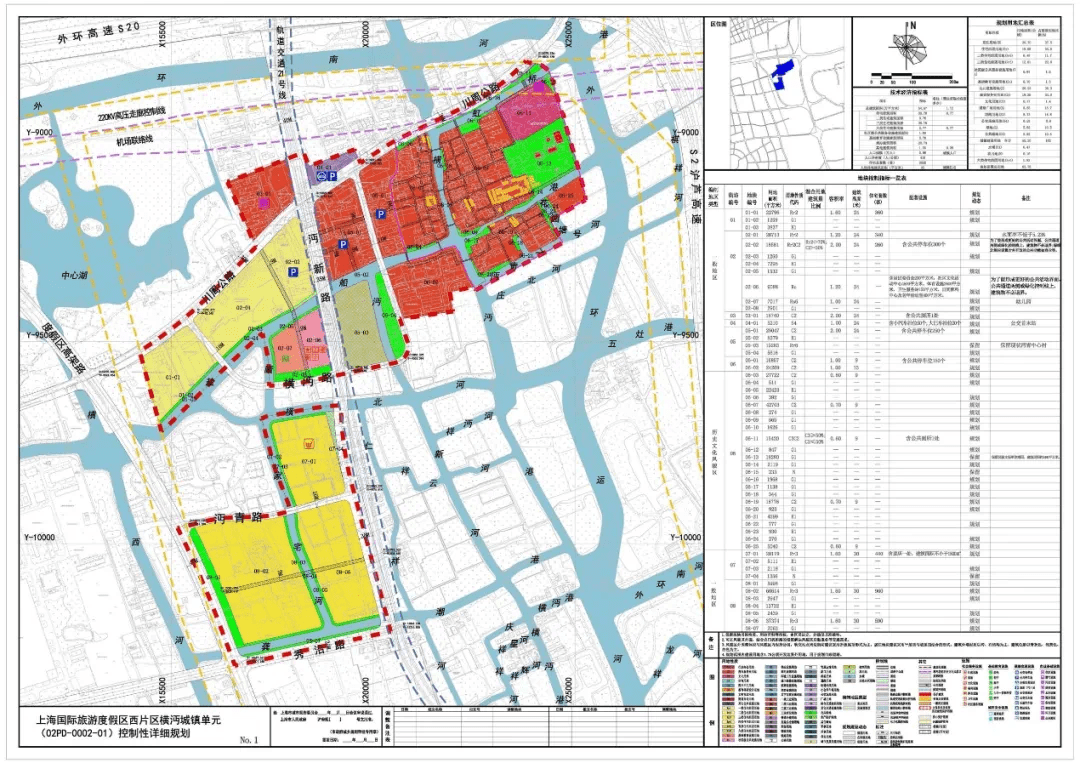Click the '地块控制指标一览表' table heading
Screen dimensions: 1080x763
click(x=882, y=178)
